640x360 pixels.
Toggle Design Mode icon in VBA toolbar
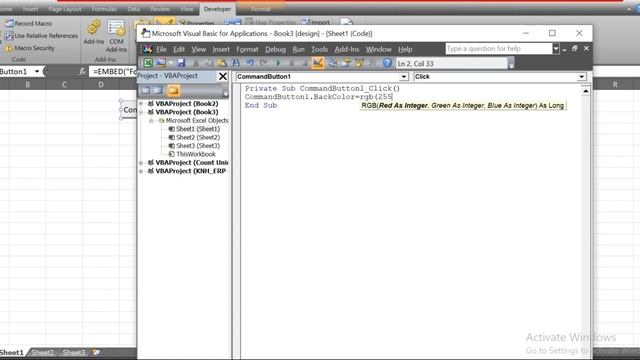[318, 63]
